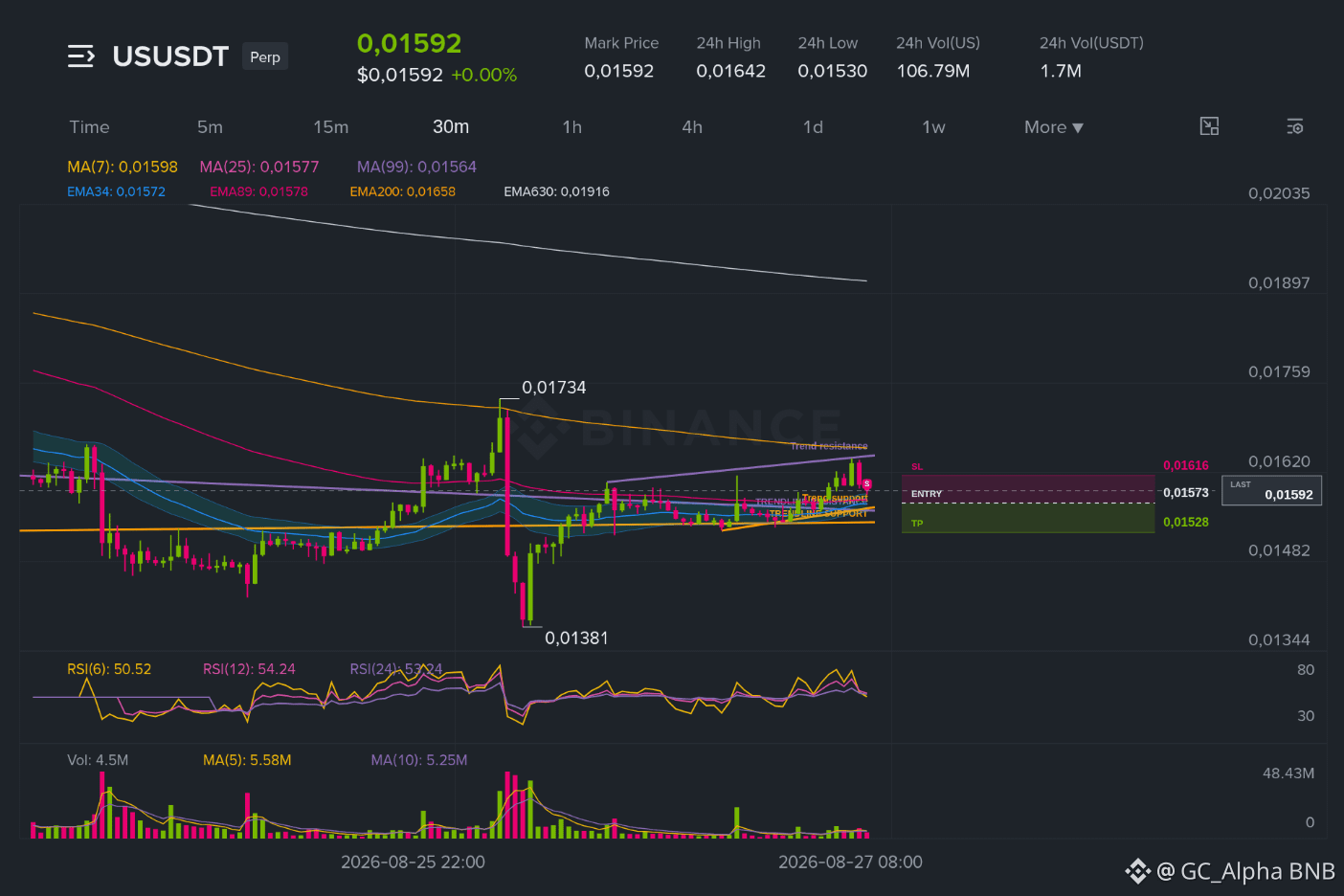Select the 1w timeframe
This screenshot has width=1344, height=896.
click(x=933, y=127)
